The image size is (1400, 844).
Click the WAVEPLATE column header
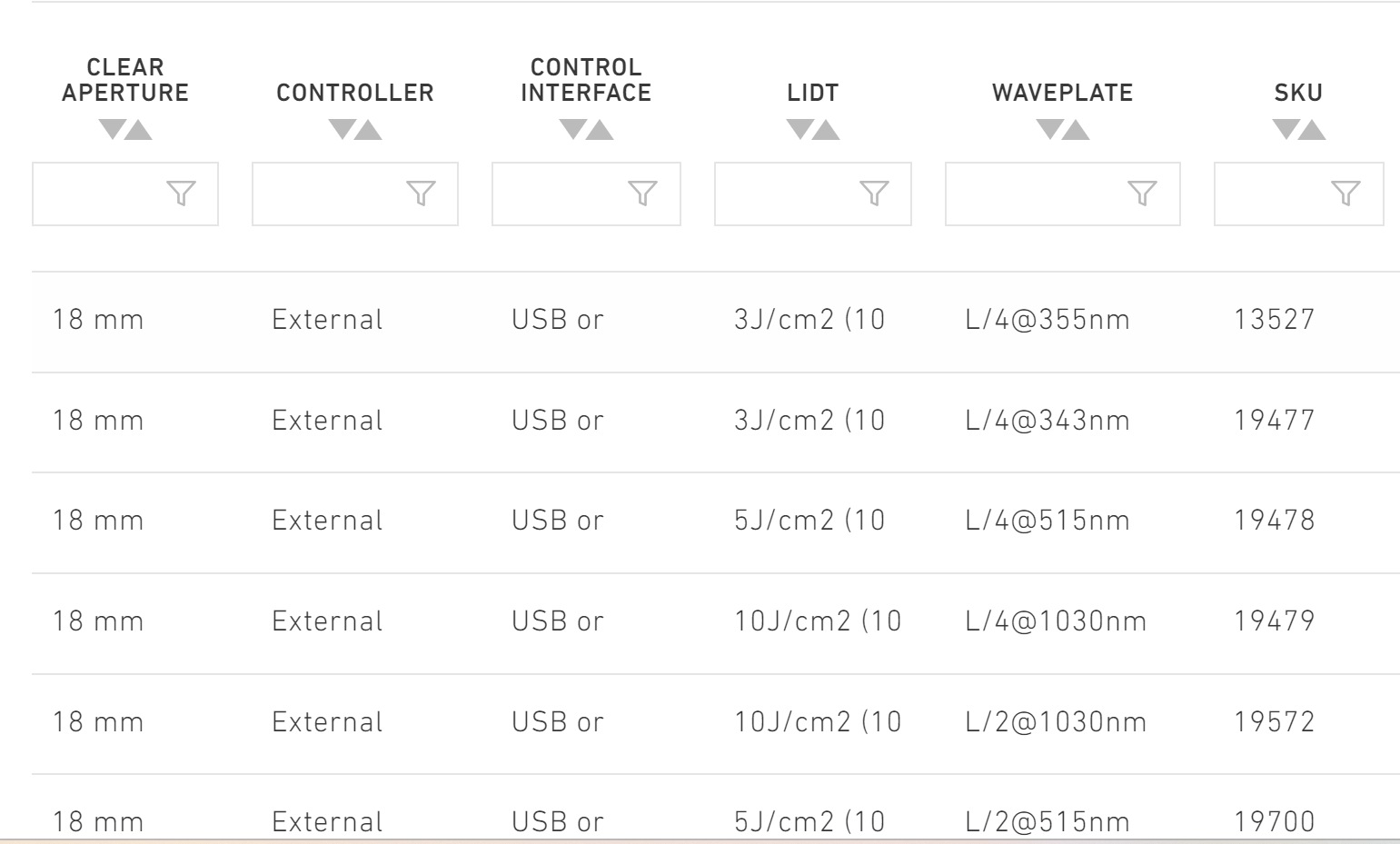coord(1063,93)
